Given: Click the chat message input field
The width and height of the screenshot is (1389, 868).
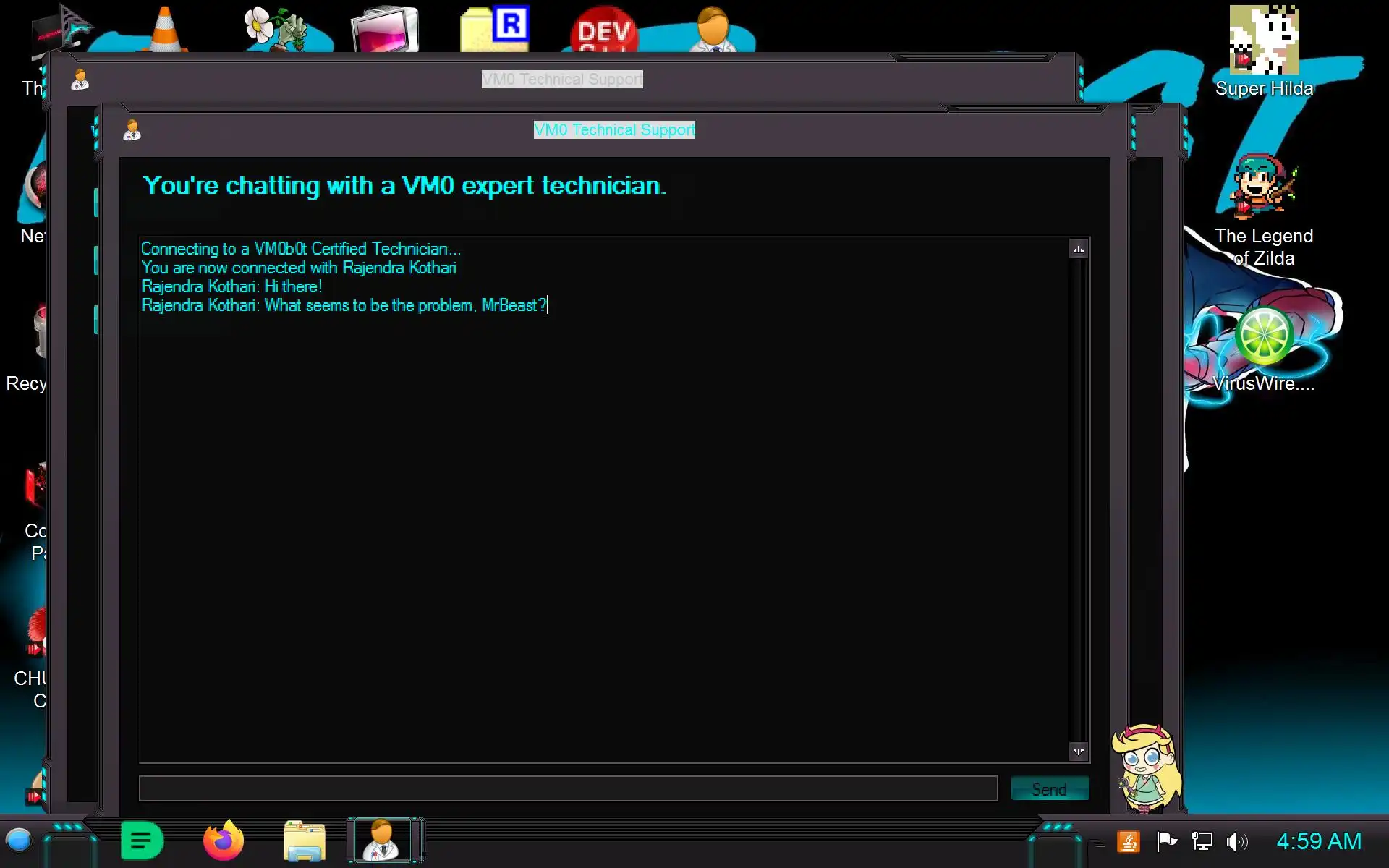Looking at the screenshot, I should point(568,788).
